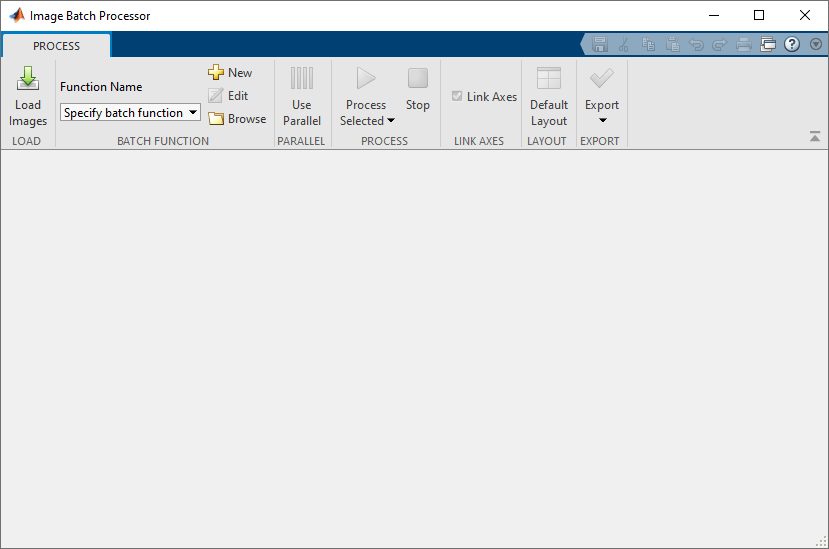Select the PROCESS tab
The width and height of the screenshot is (829, 549).
click(57, 46)
